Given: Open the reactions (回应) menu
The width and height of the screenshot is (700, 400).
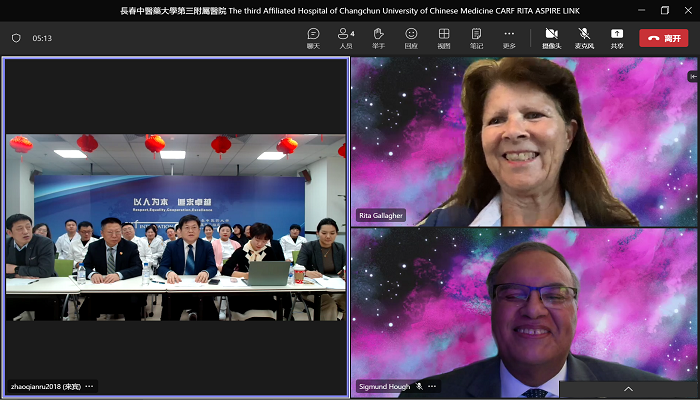Looking at the screenshot, I should [411, 38].
